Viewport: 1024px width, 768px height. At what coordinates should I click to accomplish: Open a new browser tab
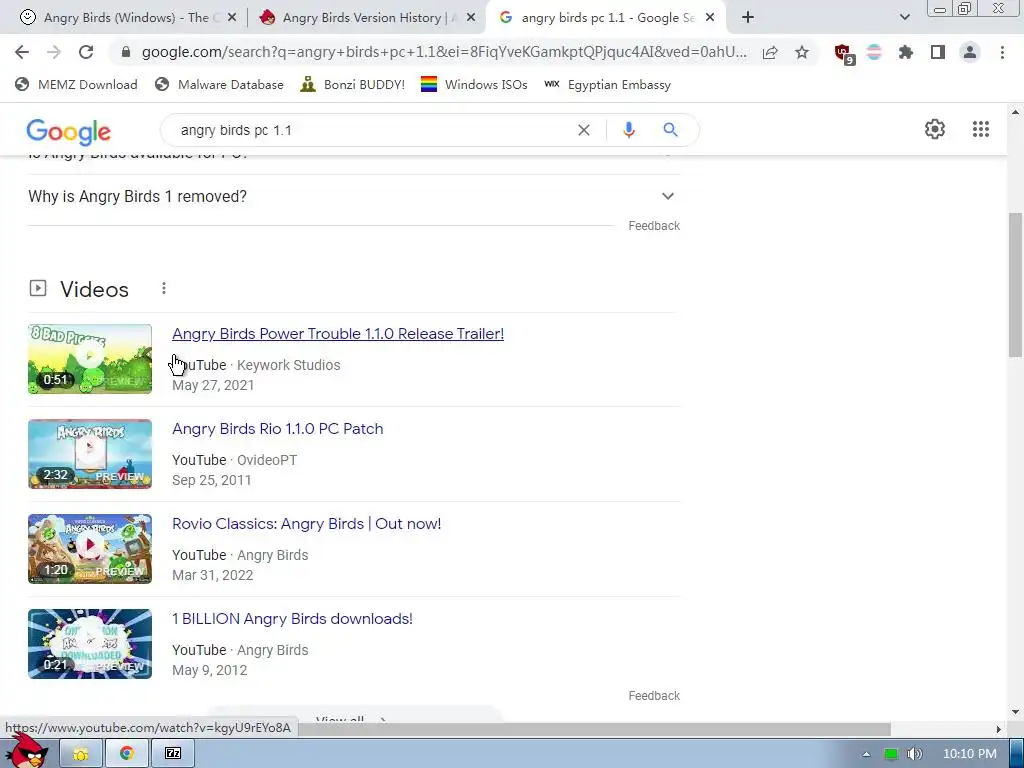[x=748, y=18]
